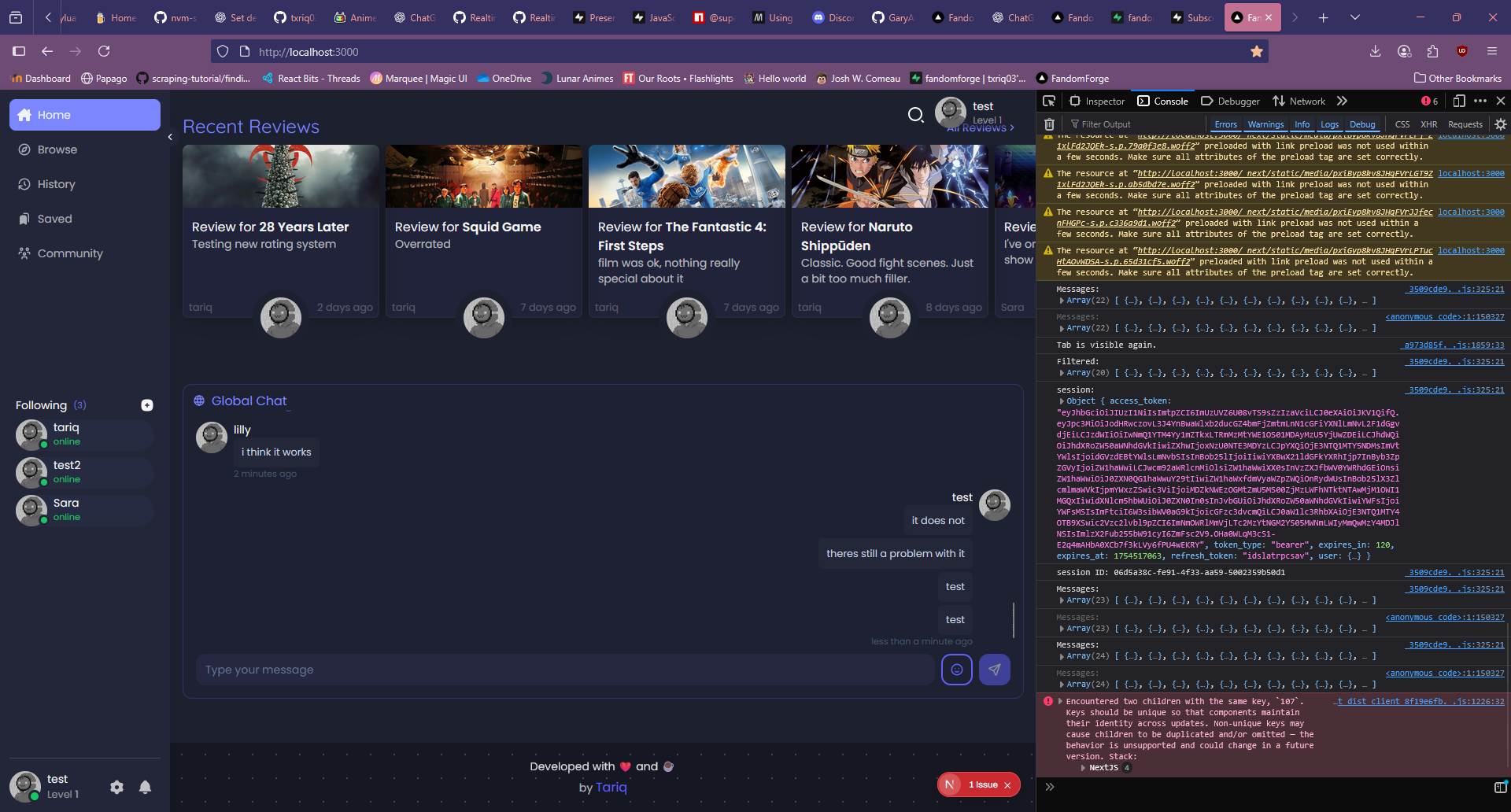Click the chat message list scrollbar
Screen dimensions: 1511x812
[x=1014, y=620]
